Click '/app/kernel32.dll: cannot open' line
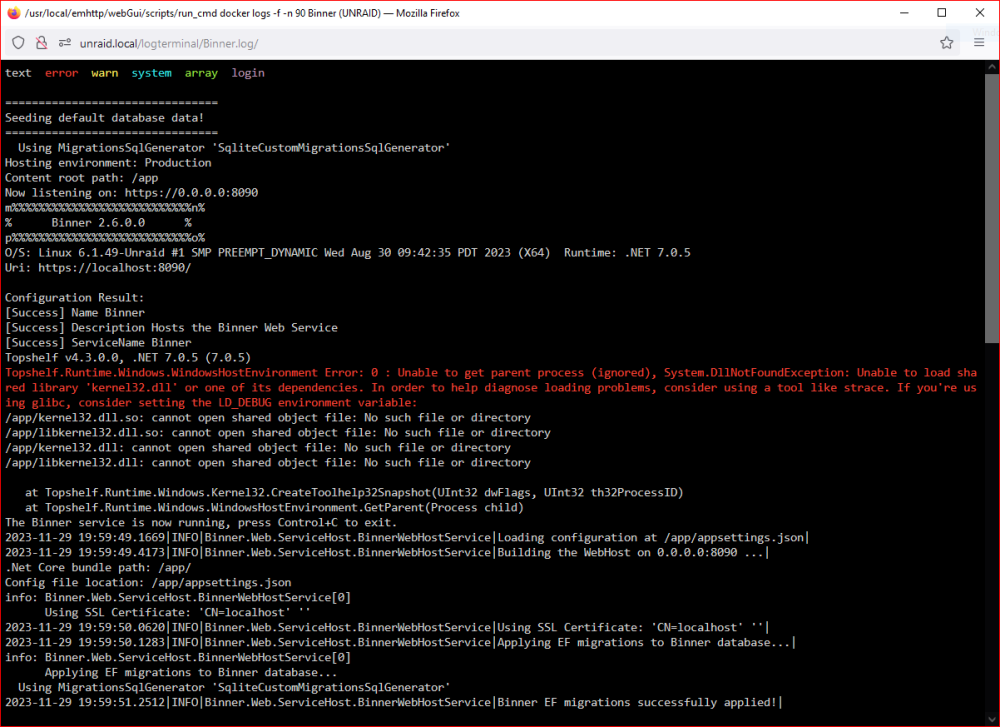Screen dimensions: 1000x727 [258, 448]
